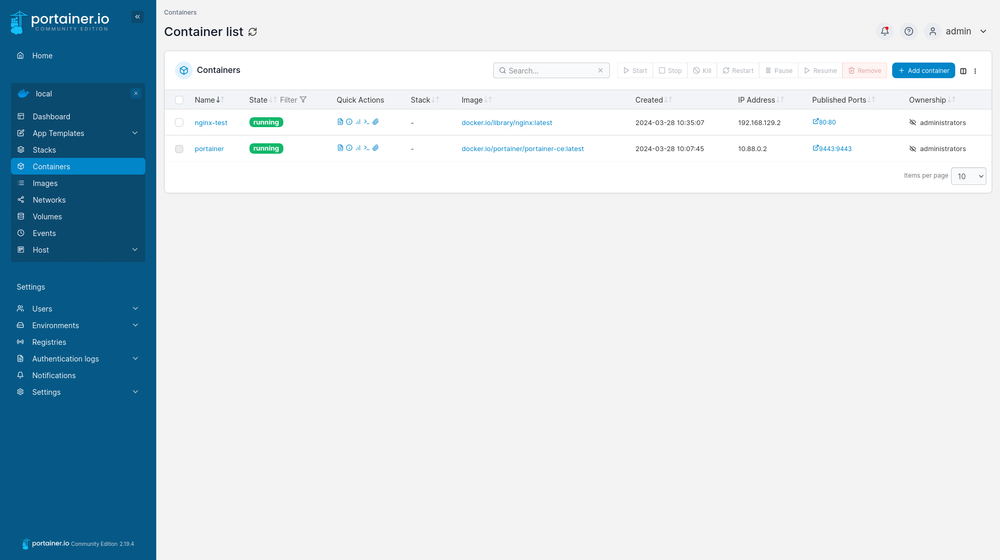
Task: Open the notifications bell icon
Action: [x=884, y=31]
